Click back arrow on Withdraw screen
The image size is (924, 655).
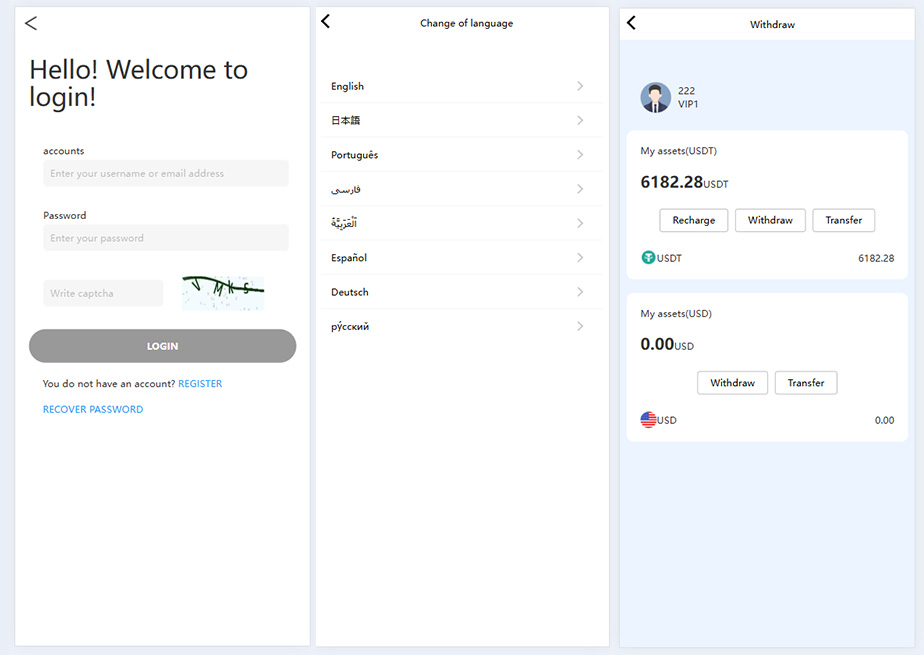631,23
